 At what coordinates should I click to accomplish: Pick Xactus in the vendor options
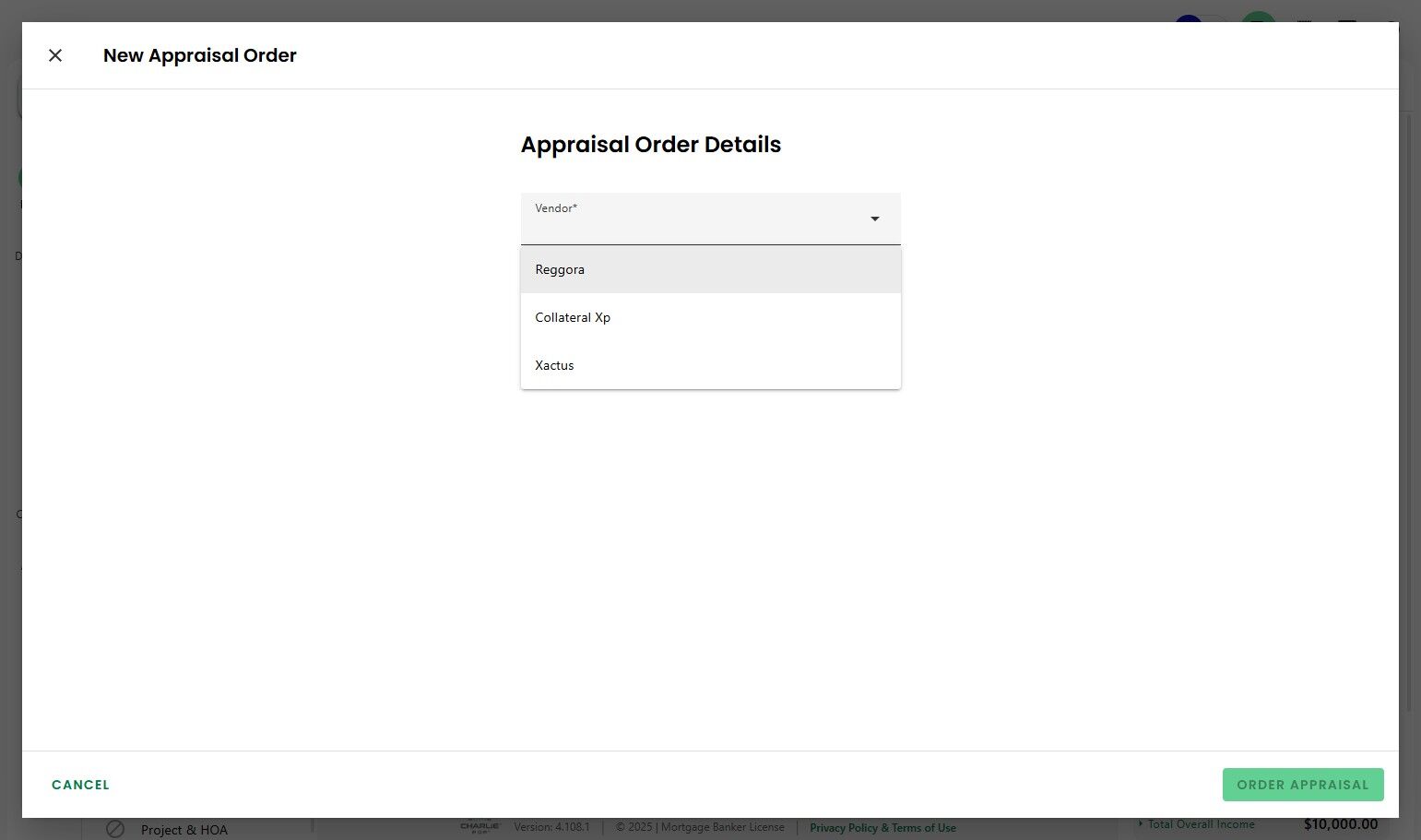pos(710,365)
